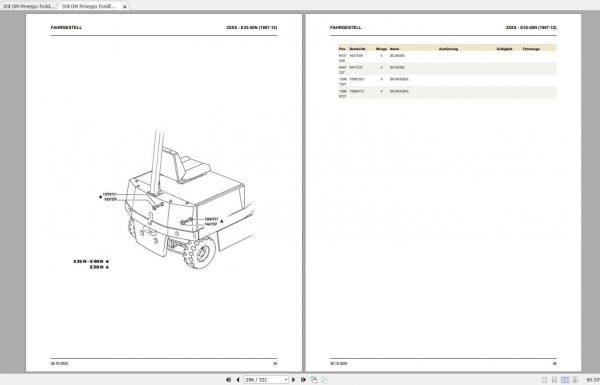Click page number 36 in right footer
Viewport: 600px width, 385px height.
tap(554, 363)
